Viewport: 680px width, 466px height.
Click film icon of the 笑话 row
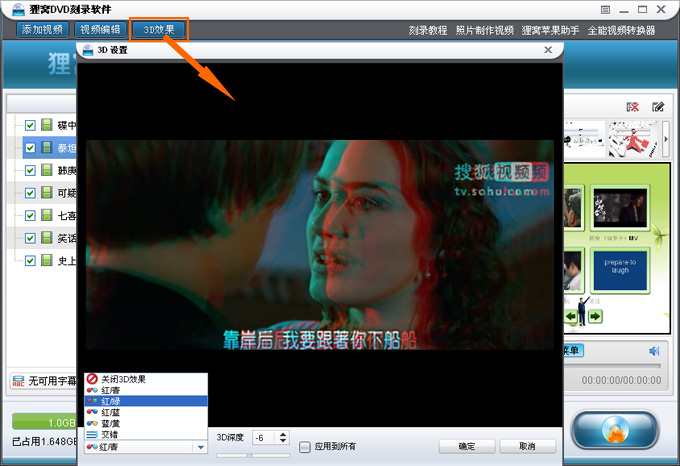coord(47,238)
